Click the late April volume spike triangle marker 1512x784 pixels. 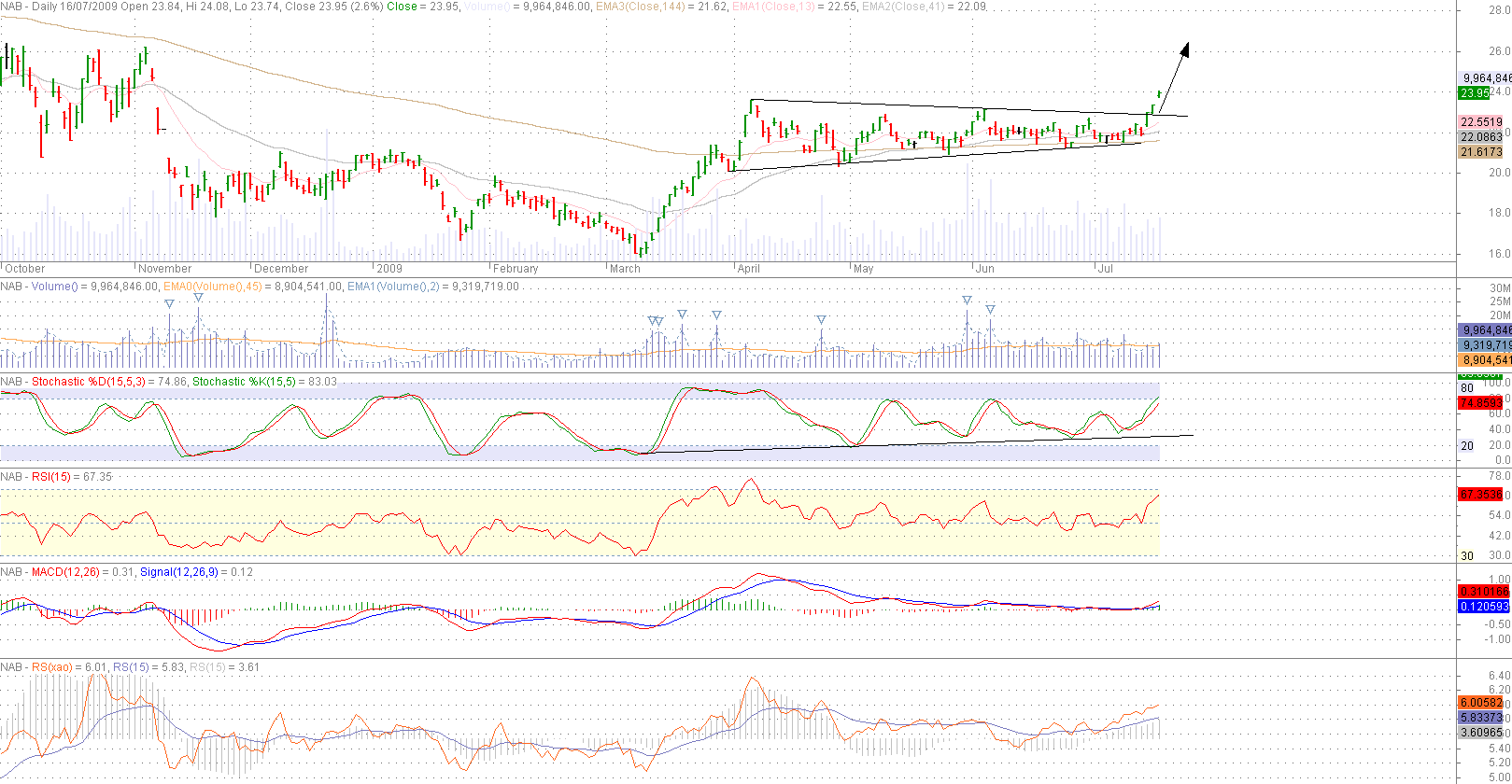[x=821, y=320]
